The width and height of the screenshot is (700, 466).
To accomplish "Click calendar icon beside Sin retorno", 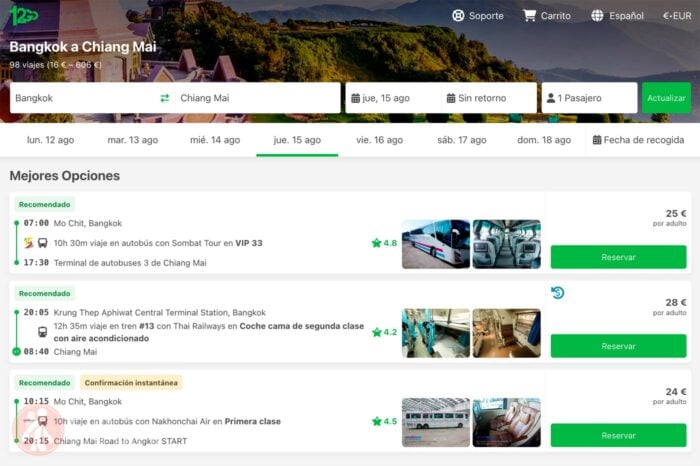I will tap(451, 98).
